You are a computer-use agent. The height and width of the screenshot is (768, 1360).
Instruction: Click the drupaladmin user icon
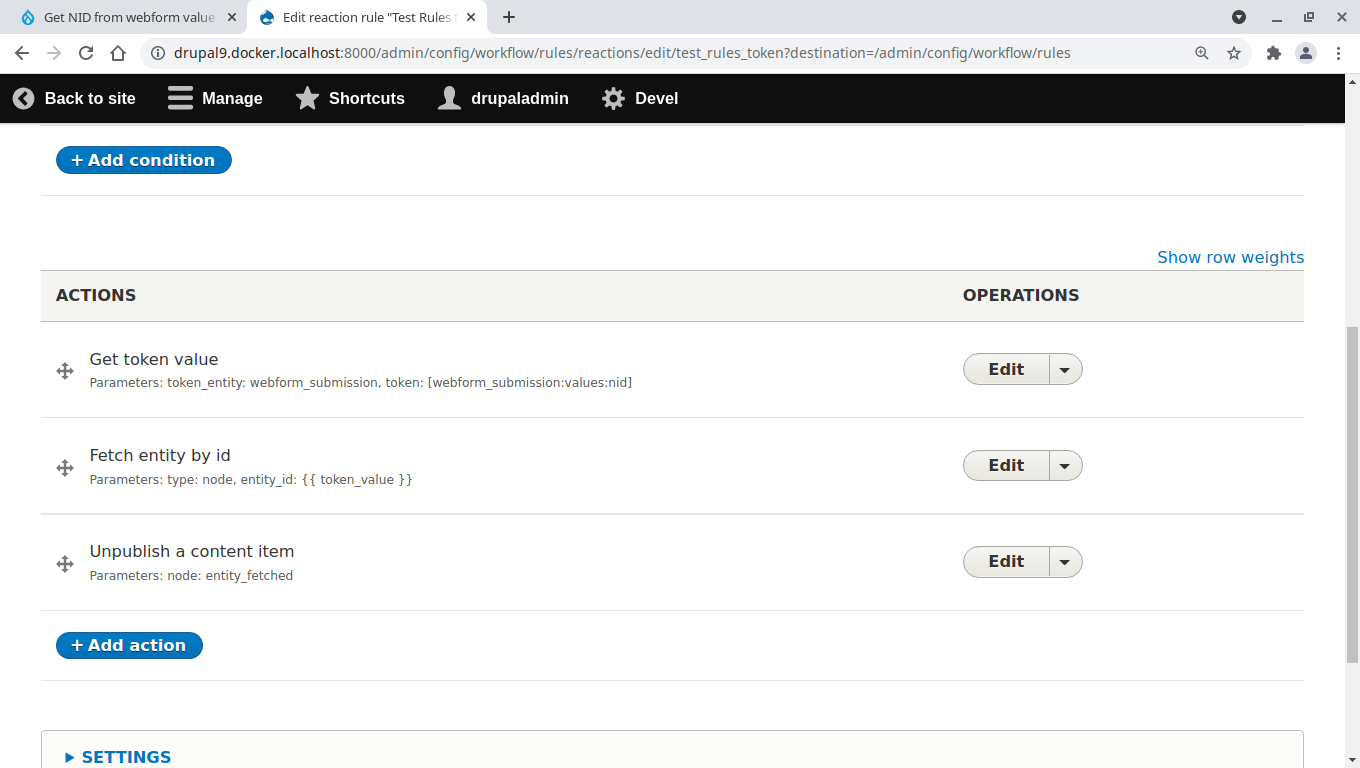pyautogui.click(x=449, y=98)
